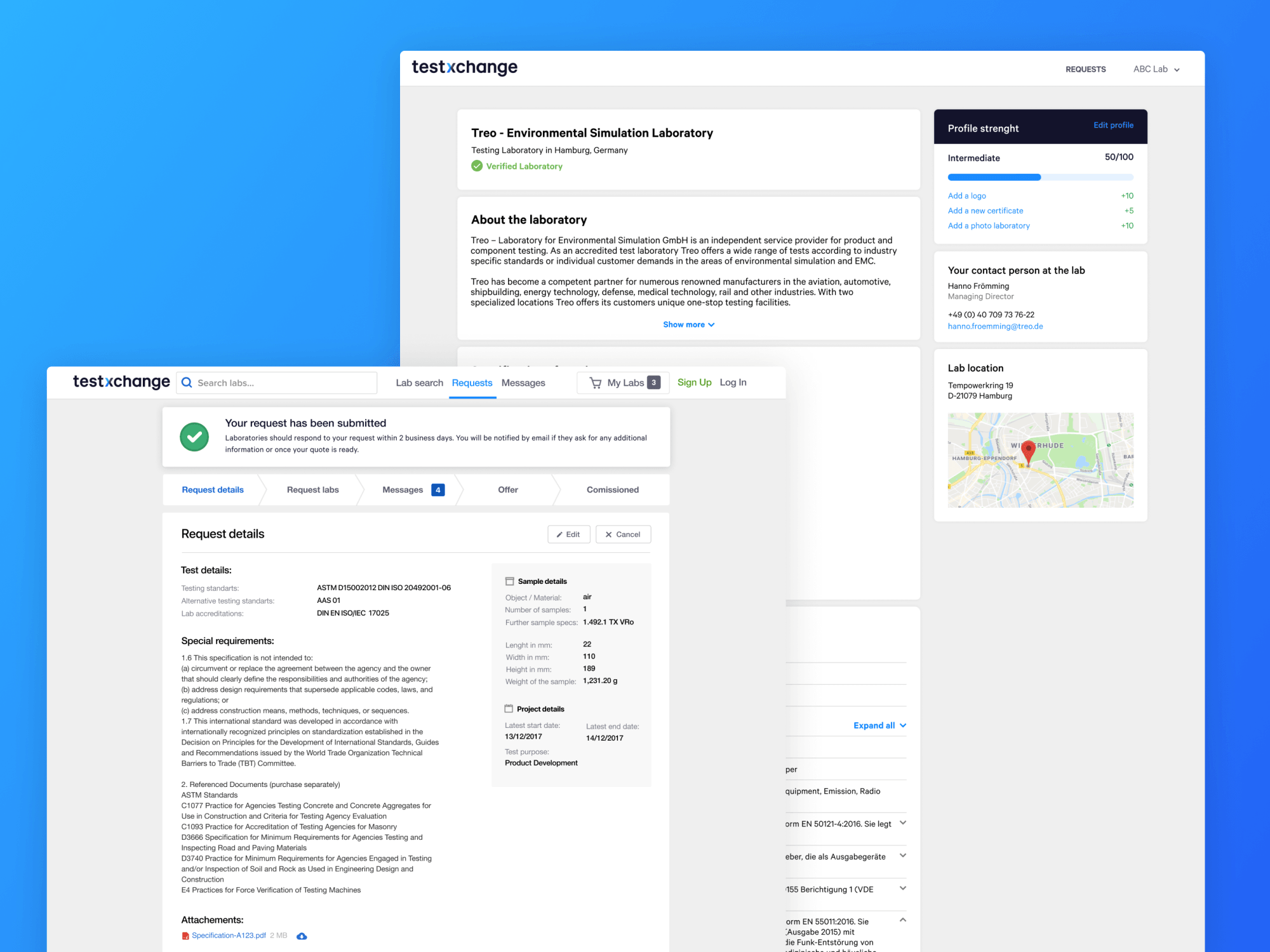This screenshot has width=1270, height=952.
Task: Click the phone number +49 (0) 40 709 73 76-22
Action: [x=991, y=315]
